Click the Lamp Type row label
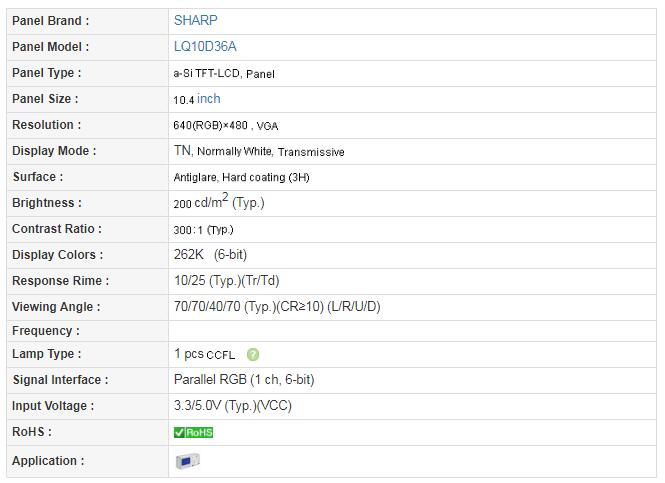The image size is (665, 483). [x=46, y=354]
